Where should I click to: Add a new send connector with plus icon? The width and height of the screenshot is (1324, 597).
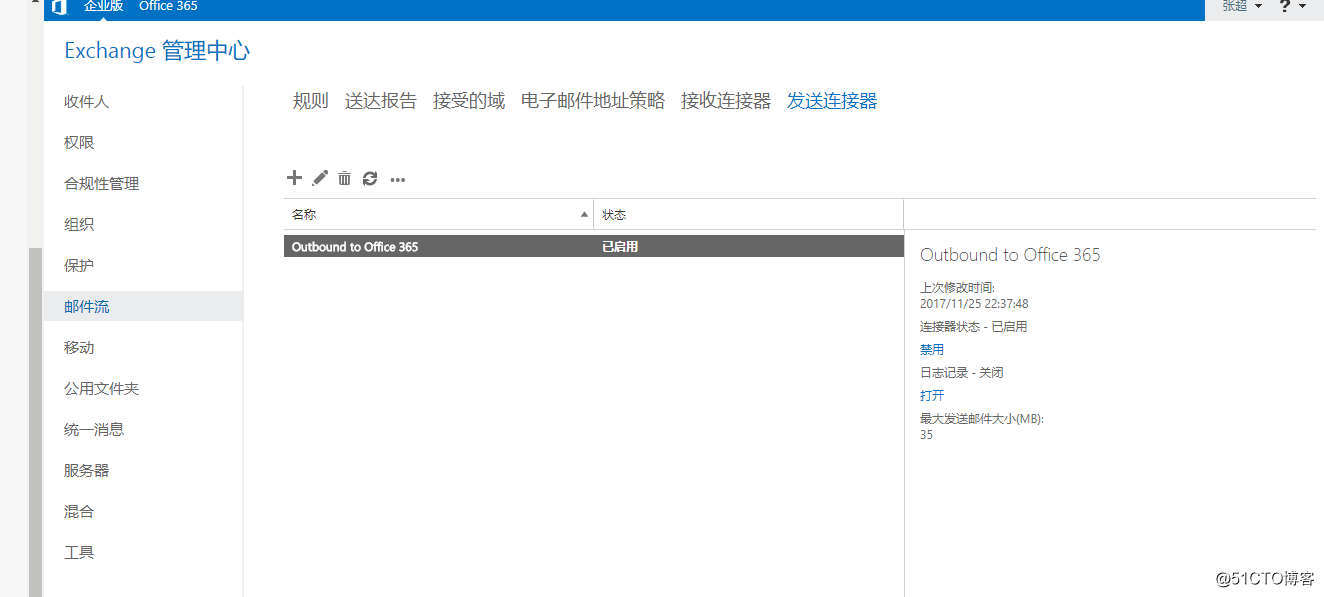tap(294, 178)
